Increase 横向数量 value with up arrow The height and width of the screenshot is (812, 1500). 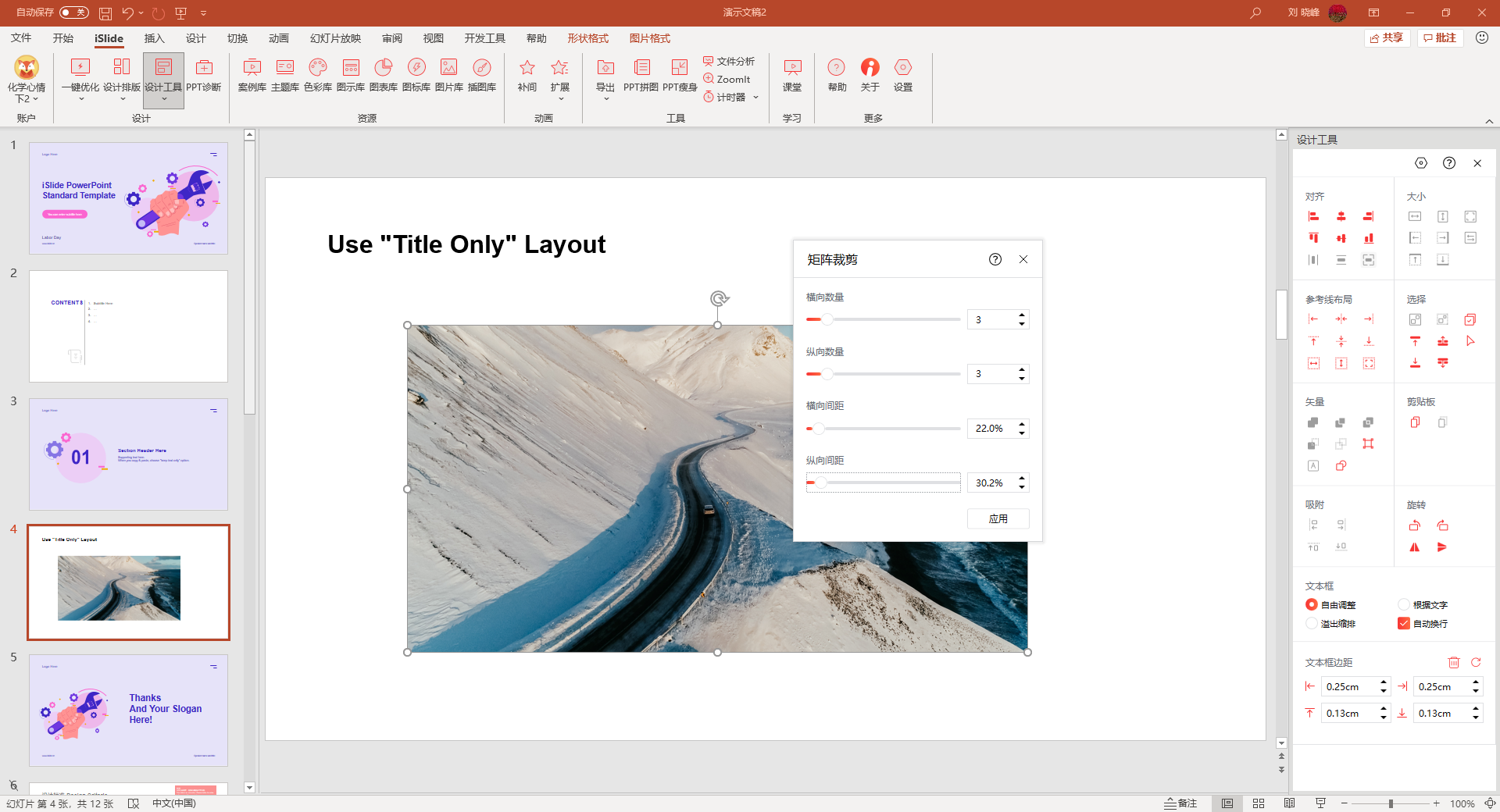coord(1022,315)
